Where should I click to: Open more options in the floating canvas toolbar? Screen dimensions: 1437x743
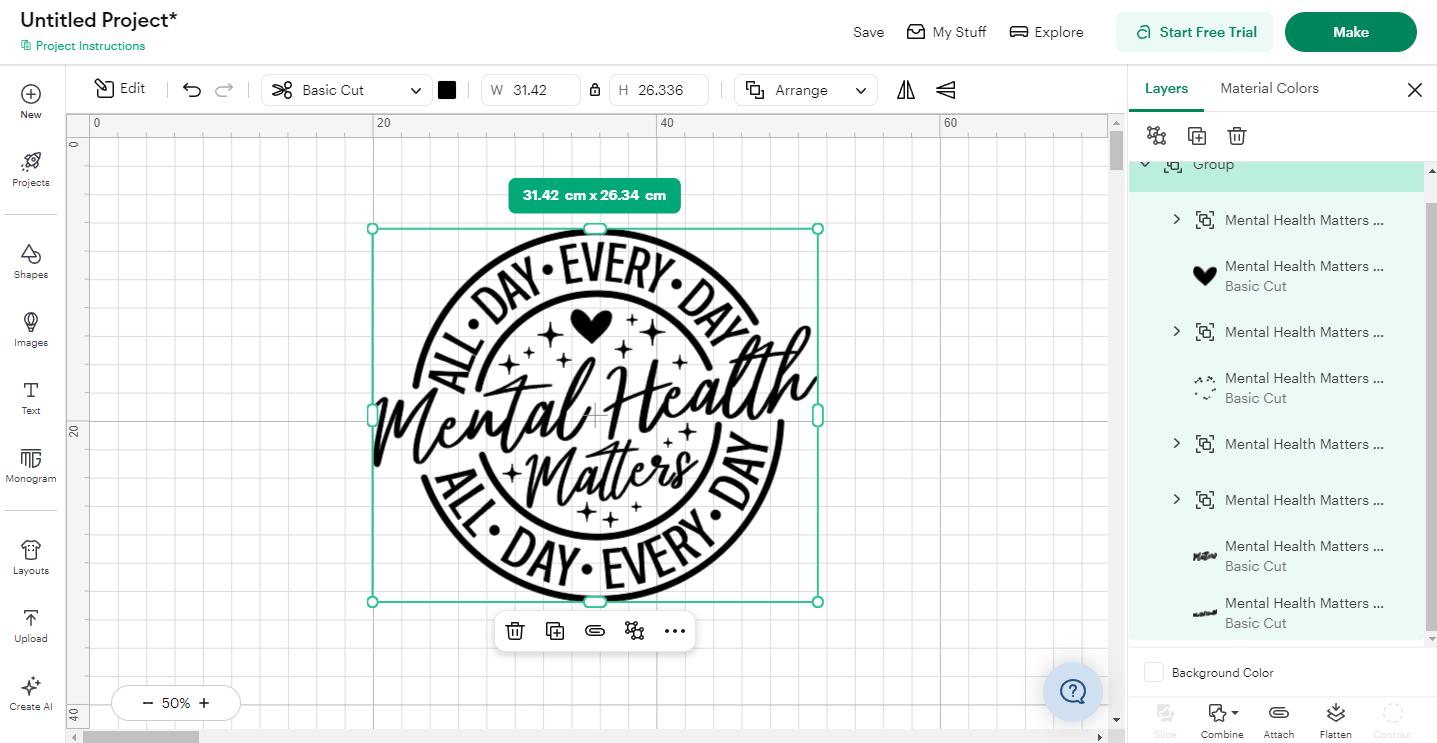(675, 631)
